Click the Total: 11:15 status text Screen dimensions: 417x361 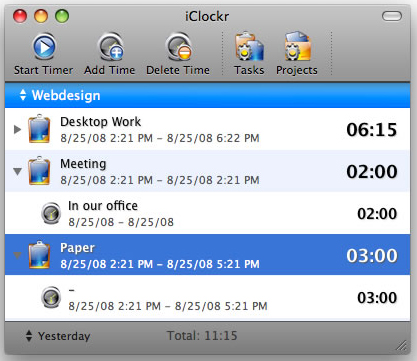202,336
